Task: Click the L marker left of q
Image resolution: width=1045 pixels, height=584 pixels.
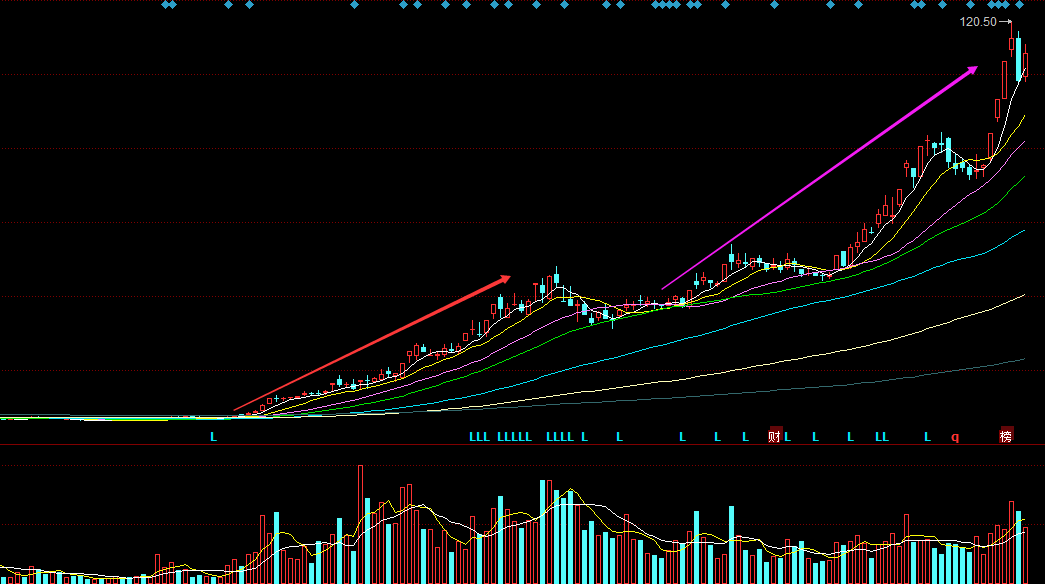Action: [x=927, y=437]
